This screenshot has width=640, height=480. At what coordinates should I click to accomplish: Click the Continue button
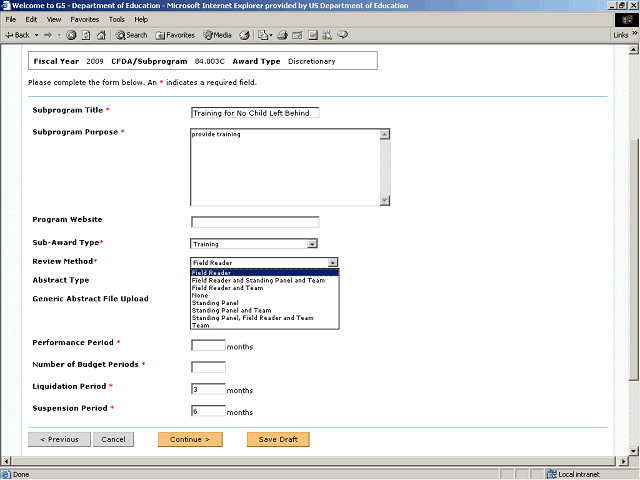(x=190, y=439)
